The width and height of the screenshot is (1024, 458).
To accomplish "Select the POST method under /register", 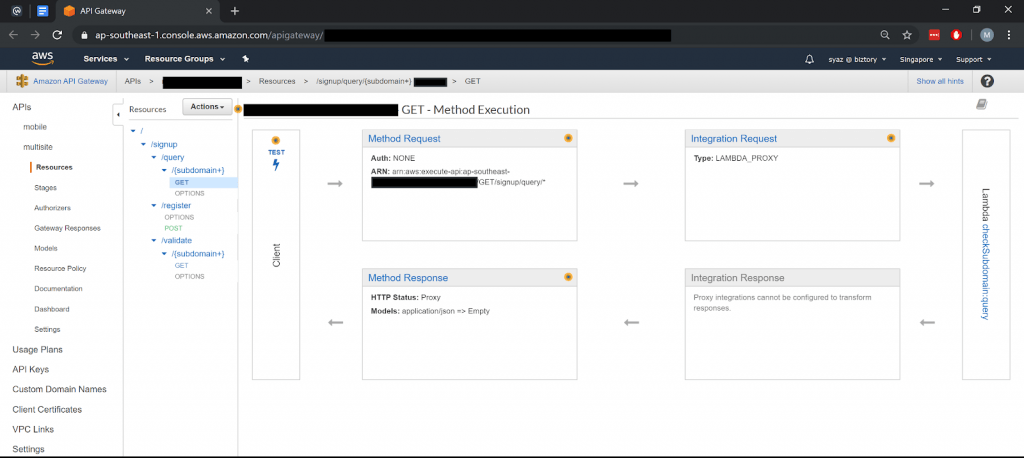I will point(173,228).
